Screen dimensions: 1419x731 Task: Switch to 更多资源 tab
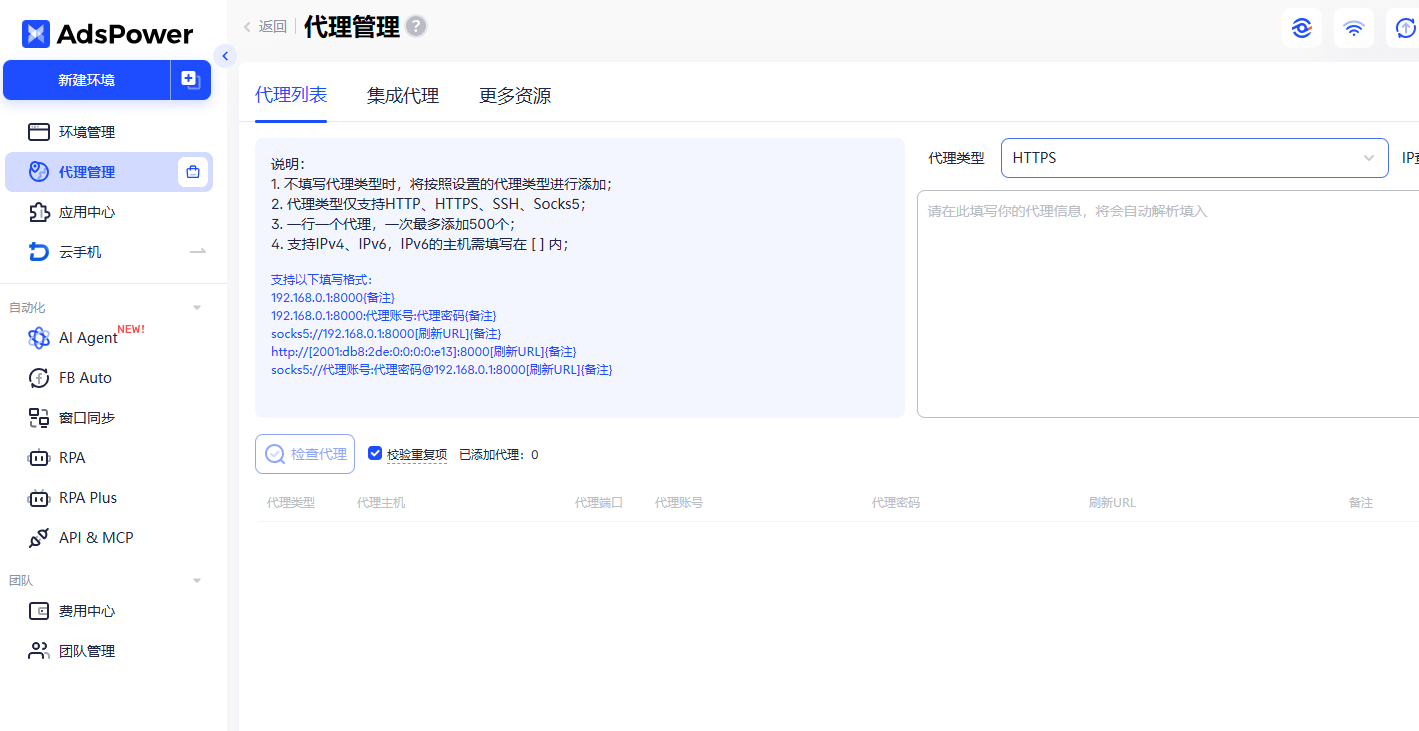(515, 96)
